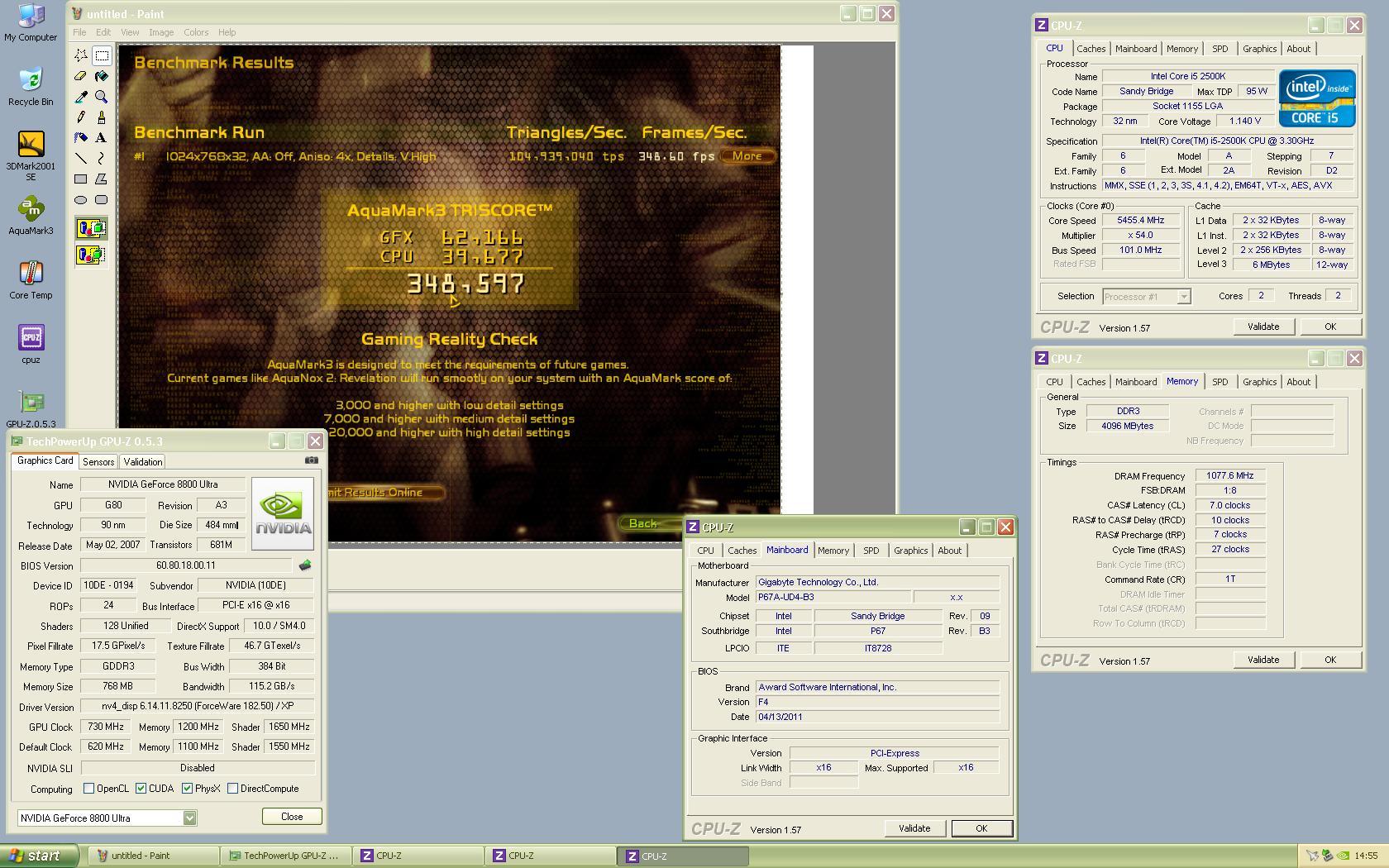This screenshot has width=1389, height=868.
Task: Click the BIOS Version field 60.80.18.00.11
Action: pos(185,565)
